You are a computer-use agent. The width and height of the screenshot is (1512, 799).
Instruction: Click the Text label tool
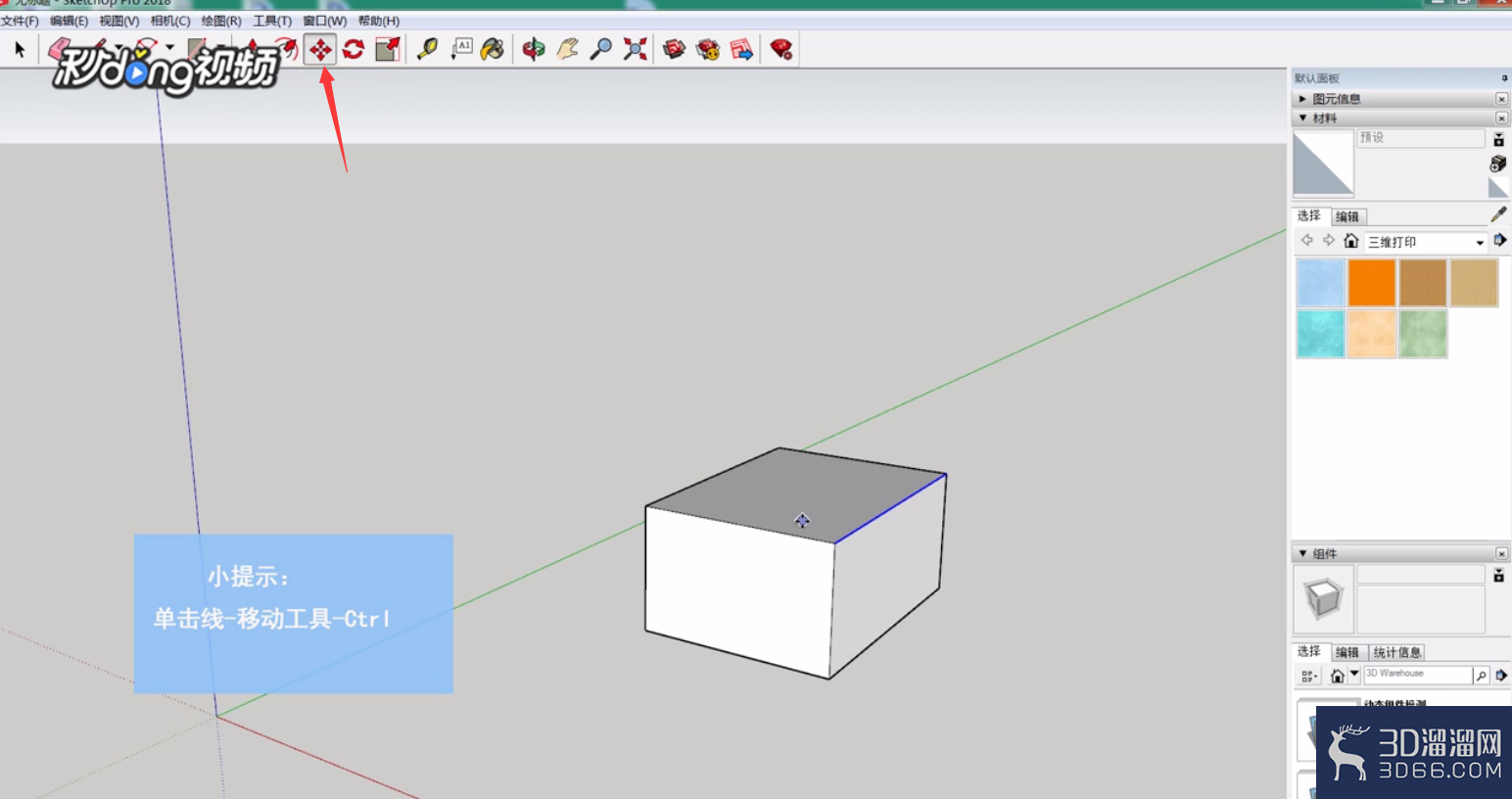[x=461, y=49]
